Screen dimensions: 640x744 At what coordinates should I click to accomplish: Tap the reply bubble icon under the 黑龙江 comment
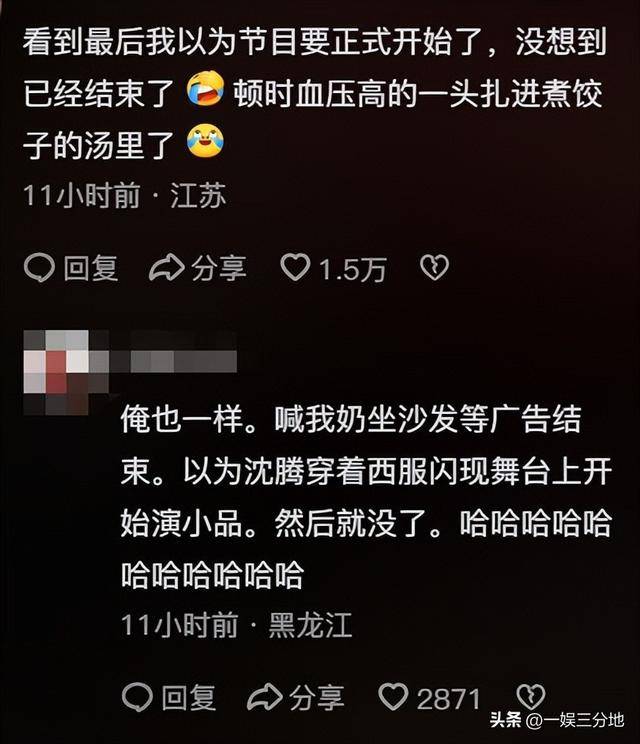[x=137, y=698]
